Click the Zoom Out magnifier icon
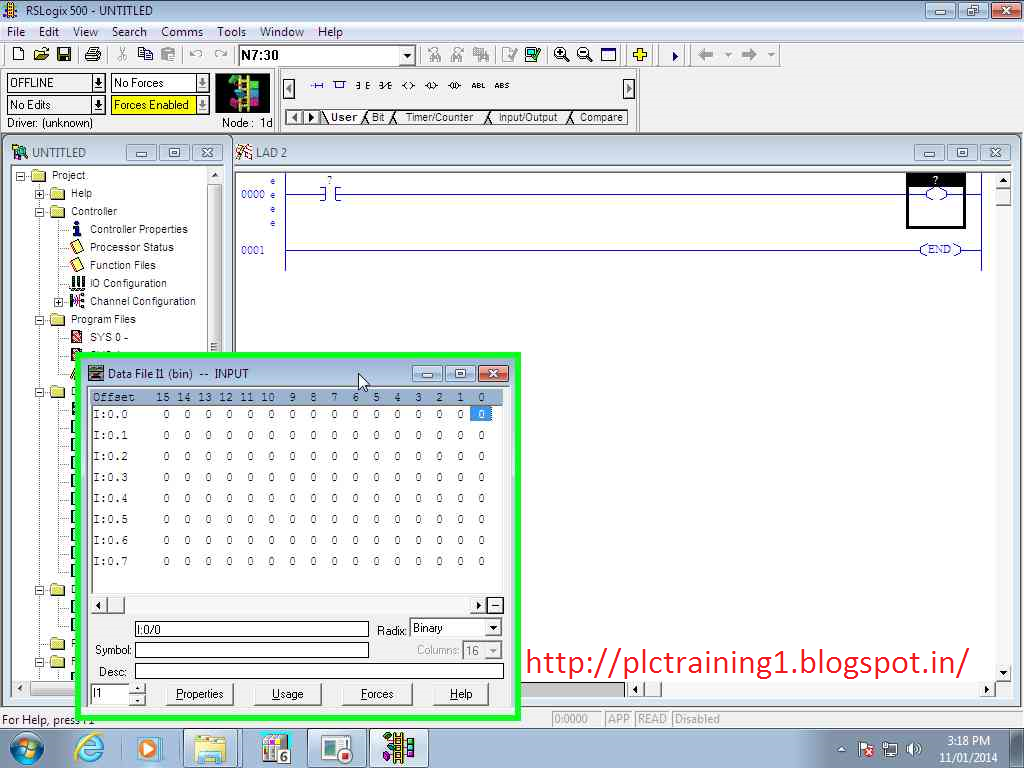 [585, 55]
